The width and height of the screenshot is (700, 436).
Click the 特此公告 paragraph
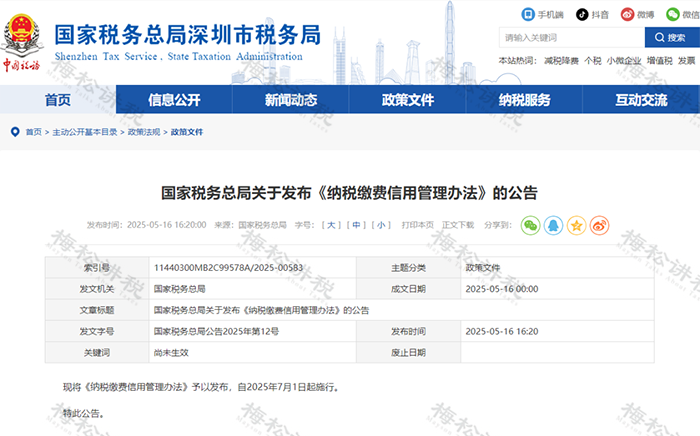(84, 414)
